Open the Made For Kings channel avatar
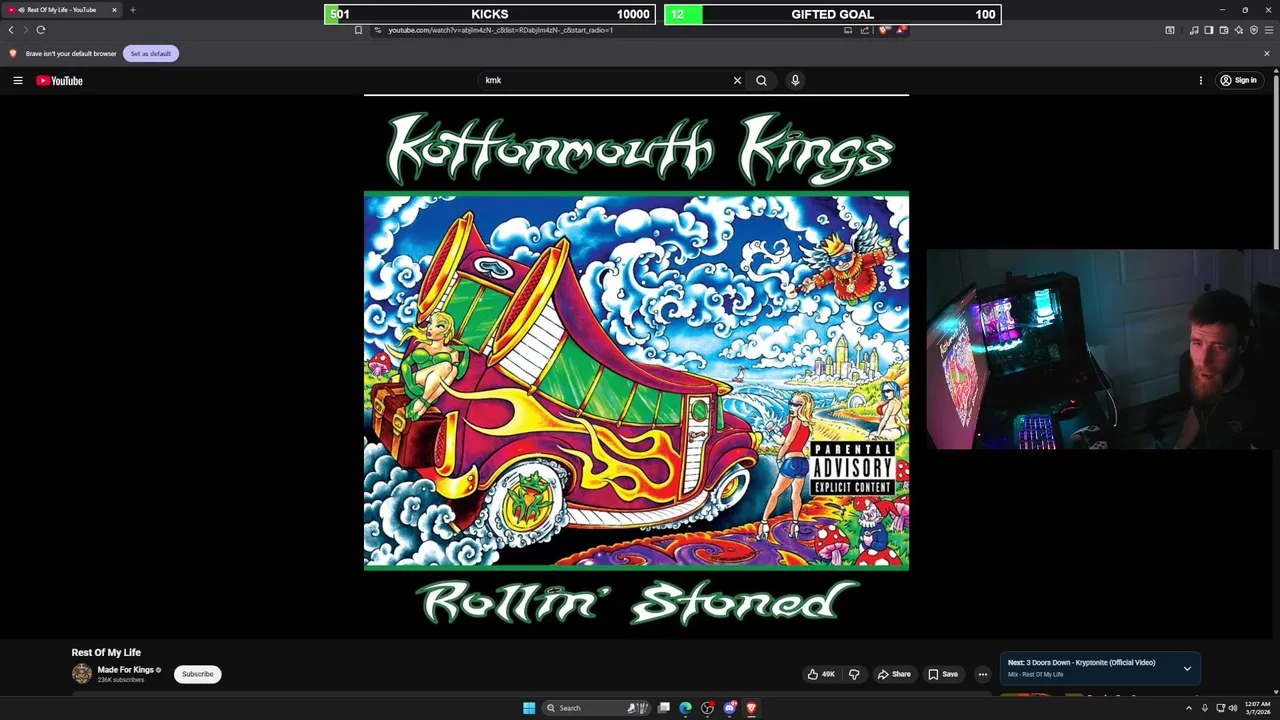This screenshot has height=720, width=1280. pyautogui.click(x=82, y=674)
